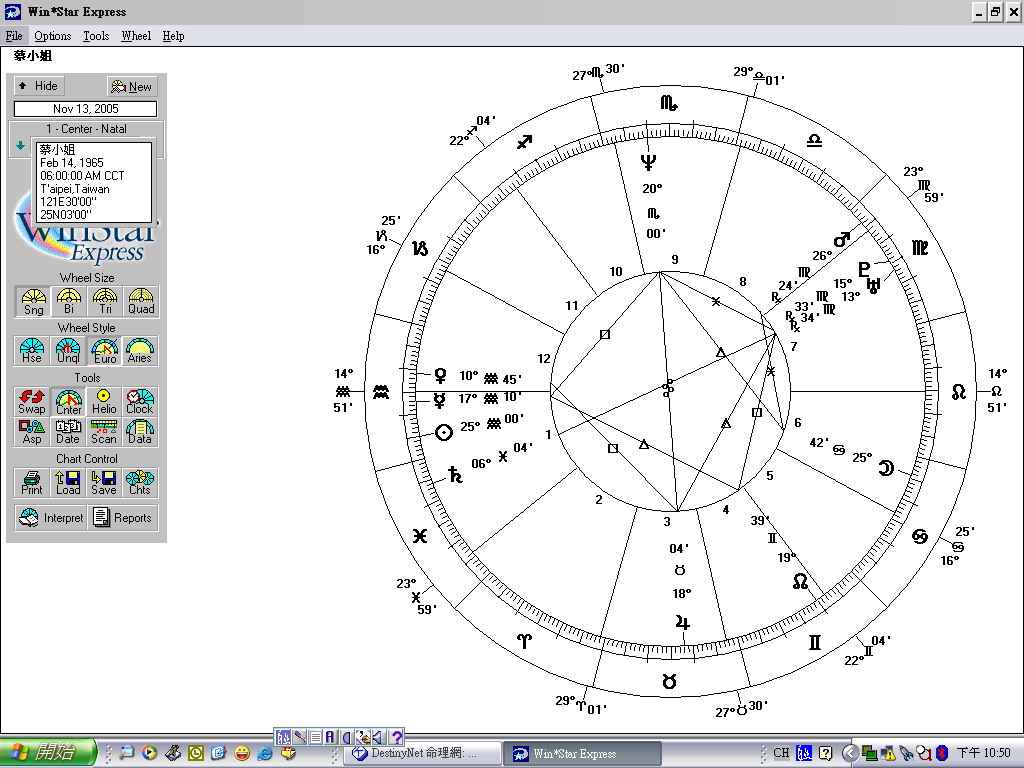Toggle the Sng single wheel option

33,301
